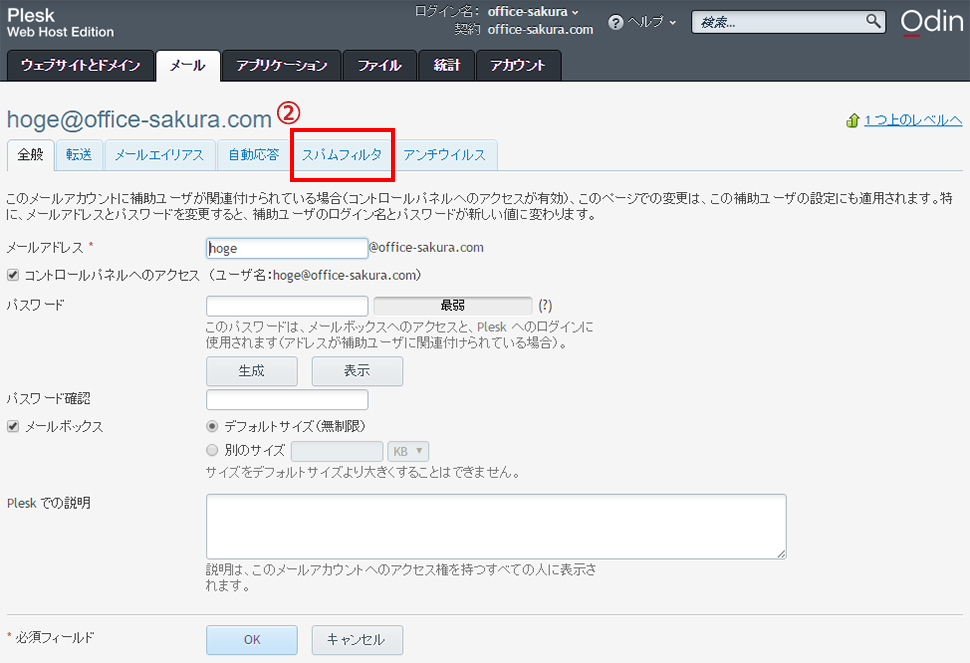The image size is (970, 663).
Task: Focus the top 検索 search box
Action: coord(788,22)
